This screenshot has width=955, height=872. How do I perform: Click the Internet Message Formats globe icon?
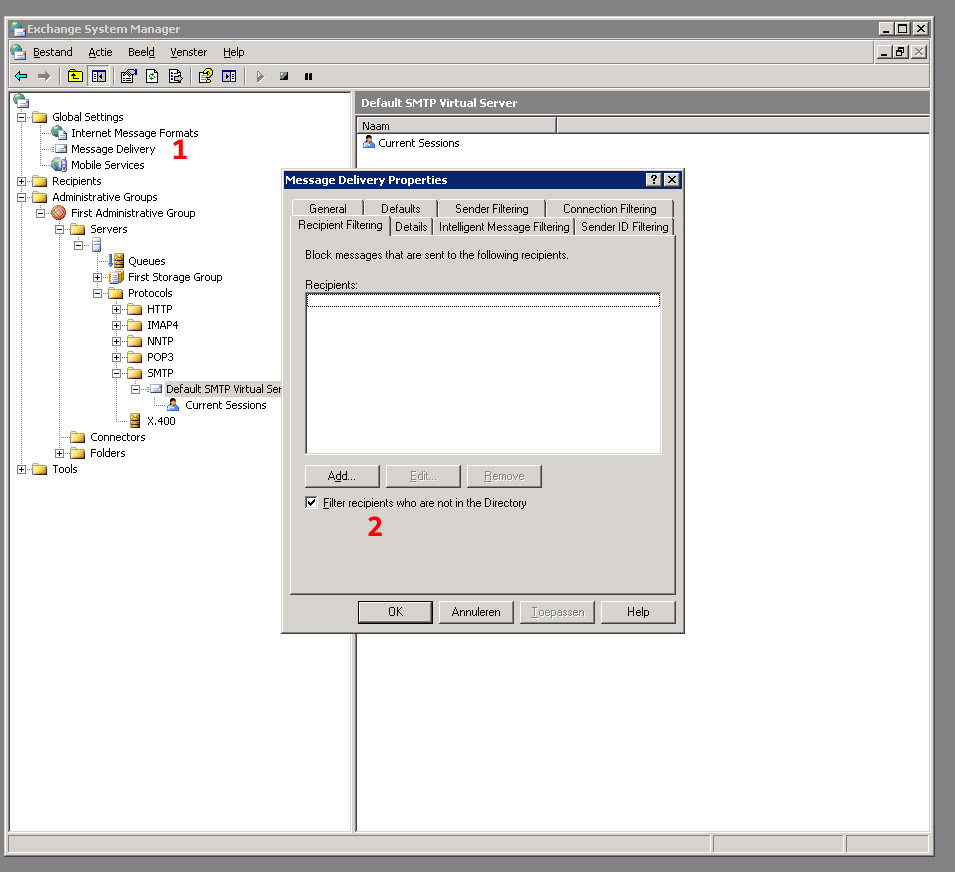[x=59, y=132]
